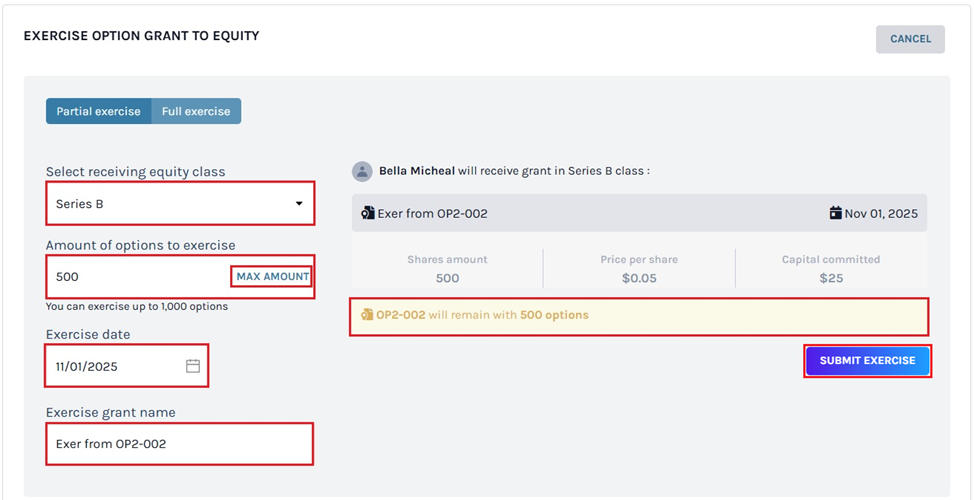Select the Partial exercise option
The image size is (974, 500).
point(98,111)
